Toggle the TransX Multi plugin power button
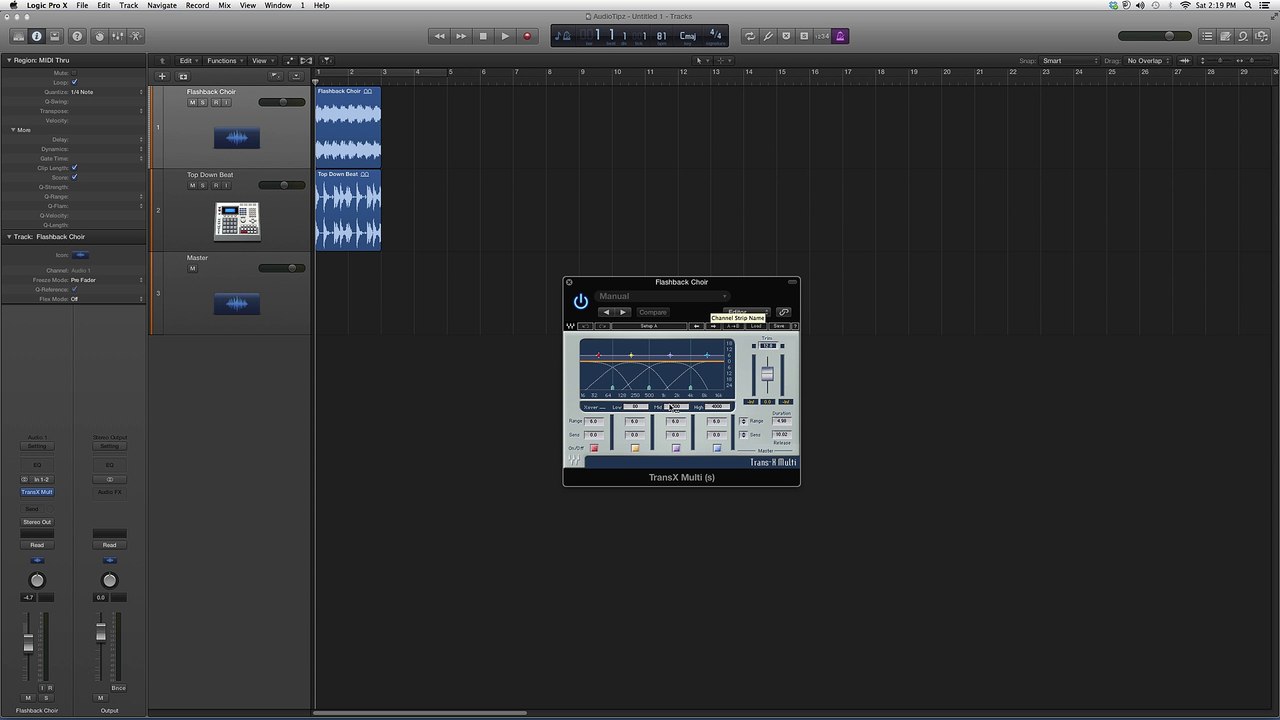Viewport: 1280px width, 720px height. click(x=580, y=301)
